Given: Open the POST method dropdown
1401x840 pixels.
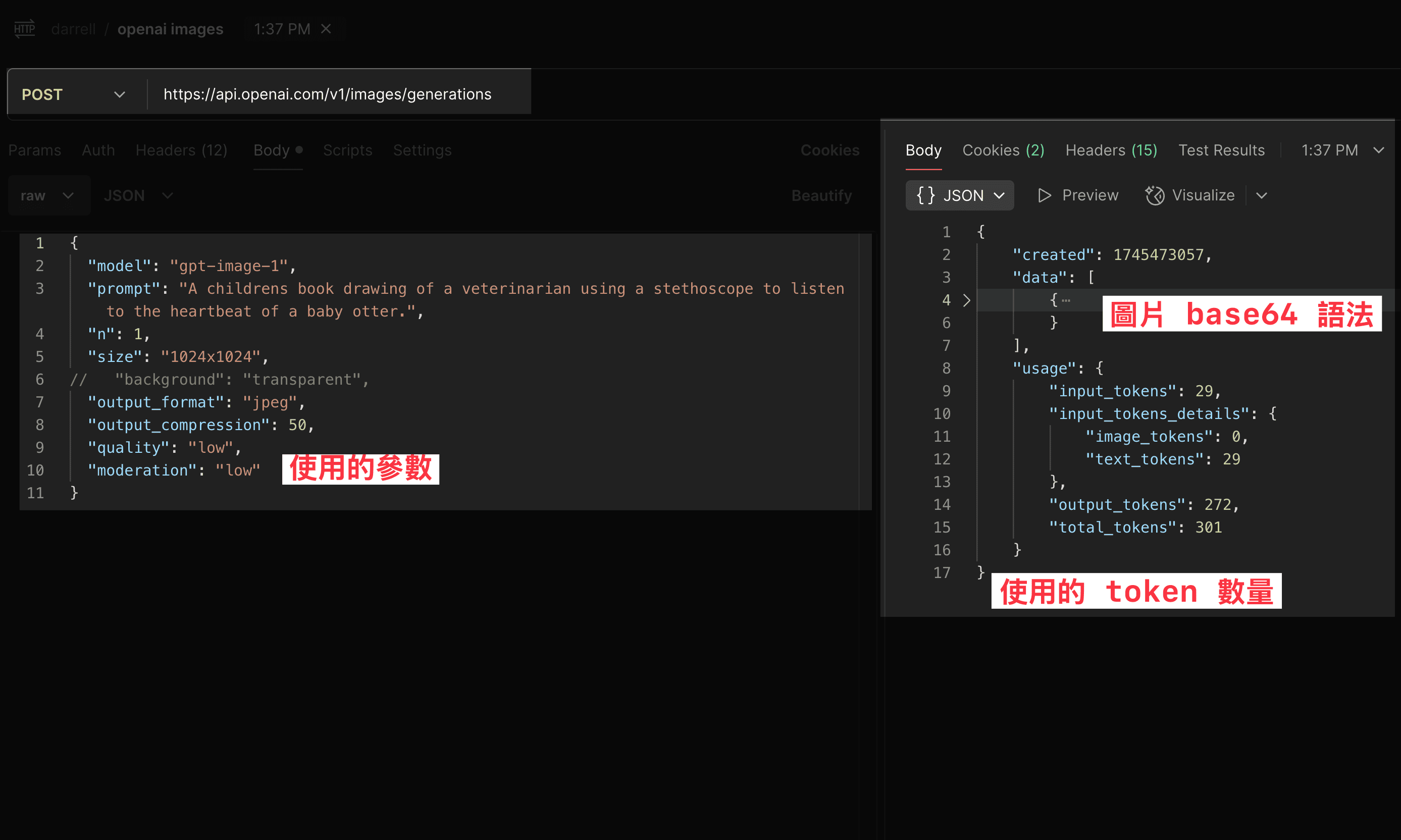Looking at the screenshot, I should point(120,94).
